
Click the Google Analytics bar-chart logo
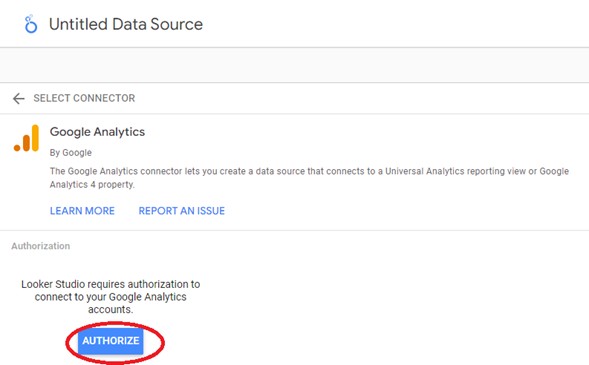[26, 138]
